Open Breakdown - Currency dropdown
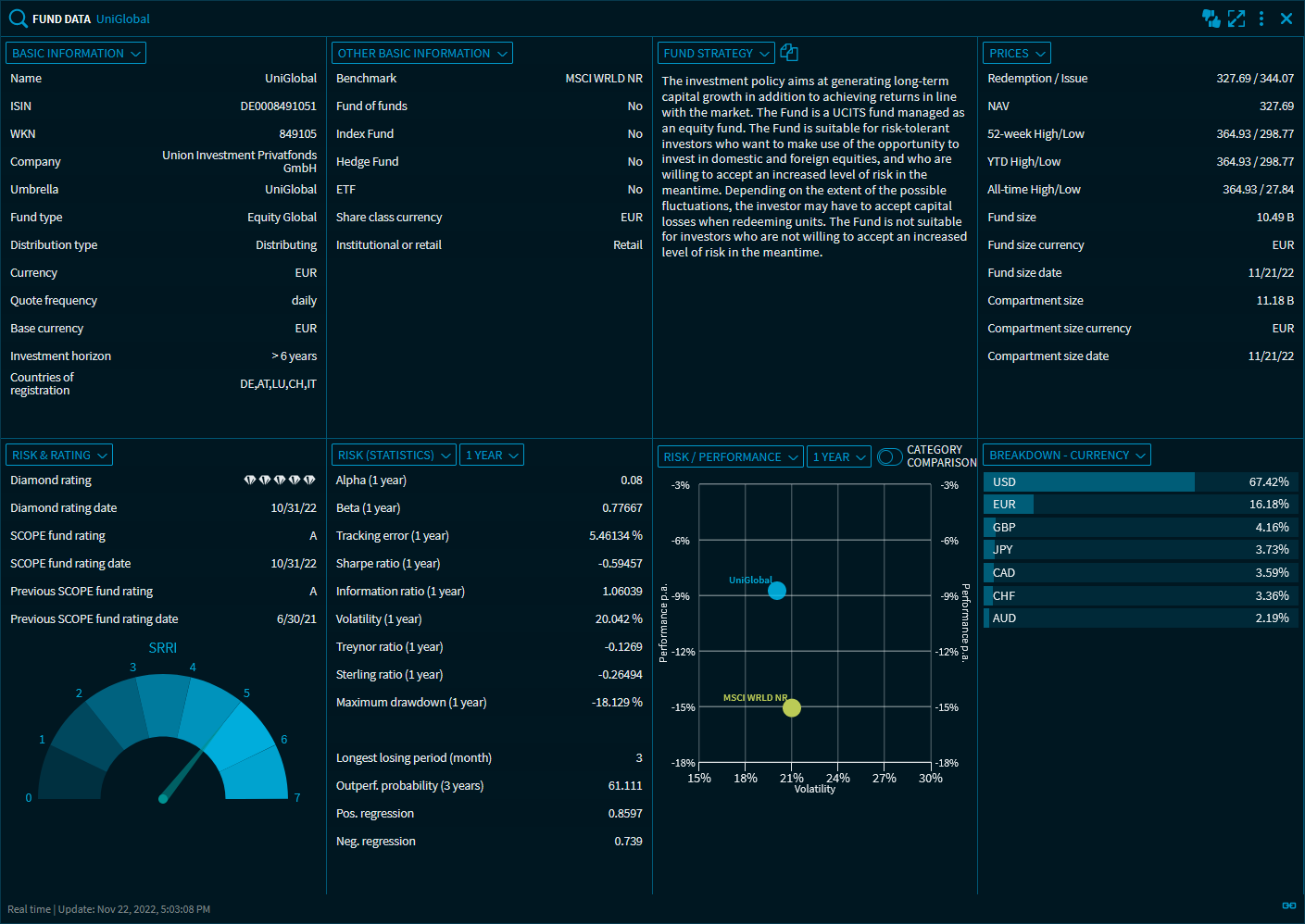The width and height of the screenshot is (1305, 924). click(1067, 456)
